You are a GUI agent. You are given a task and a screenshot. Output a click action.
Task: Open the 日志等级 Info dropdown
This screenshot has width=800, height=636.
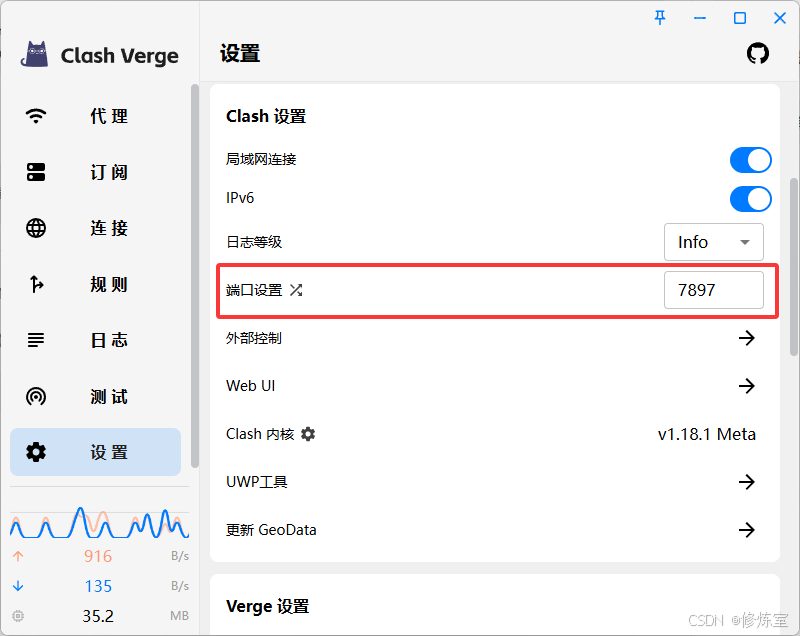pyautogui.click(x=714, y=242)
